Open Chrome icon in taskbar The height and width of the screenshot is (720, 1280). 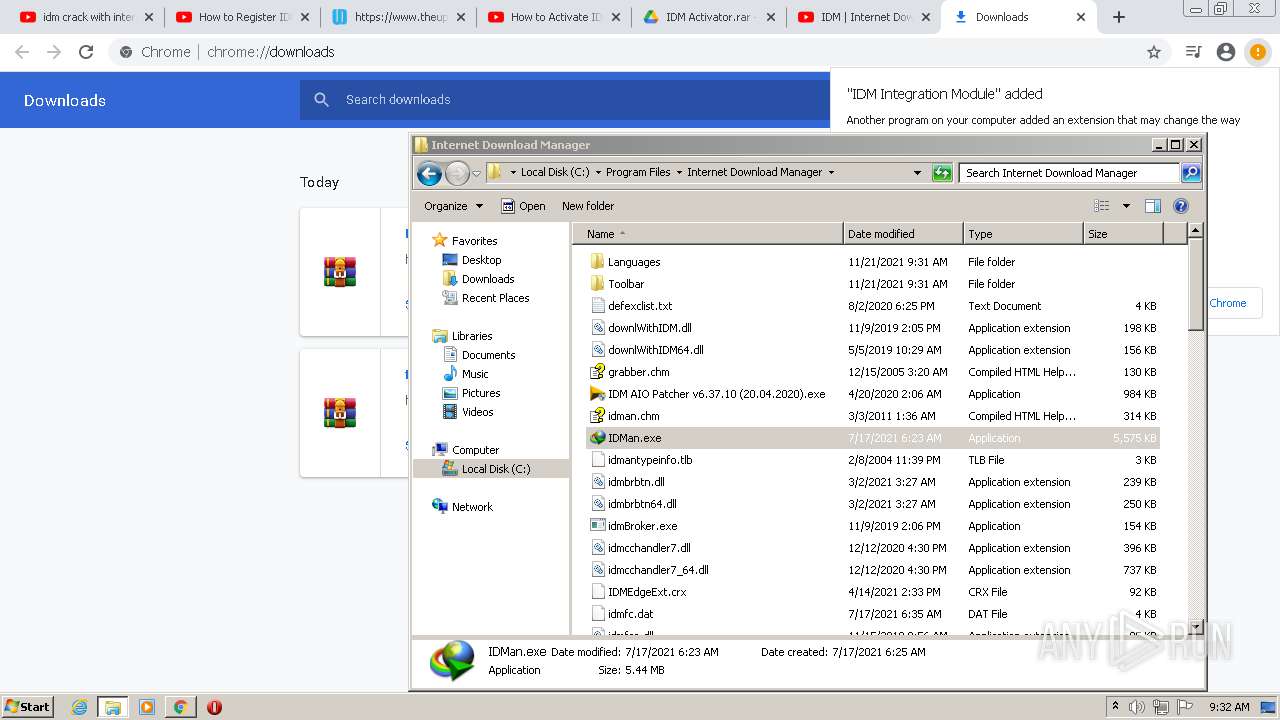click(x=180, y=707)
